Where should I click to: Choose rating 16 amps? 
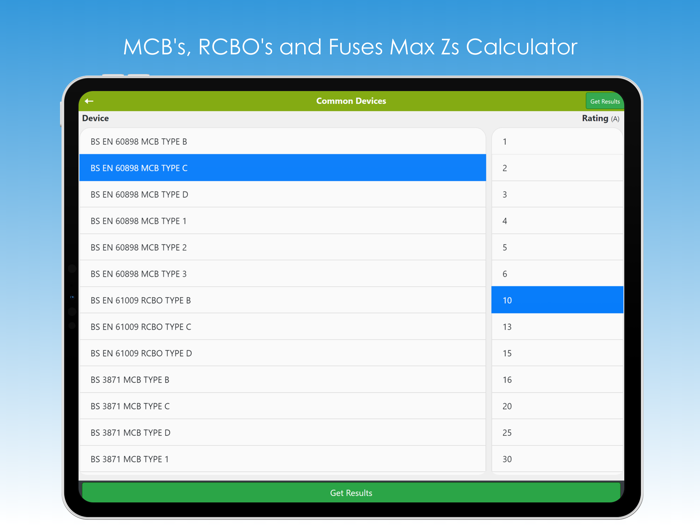click(557, 379)
